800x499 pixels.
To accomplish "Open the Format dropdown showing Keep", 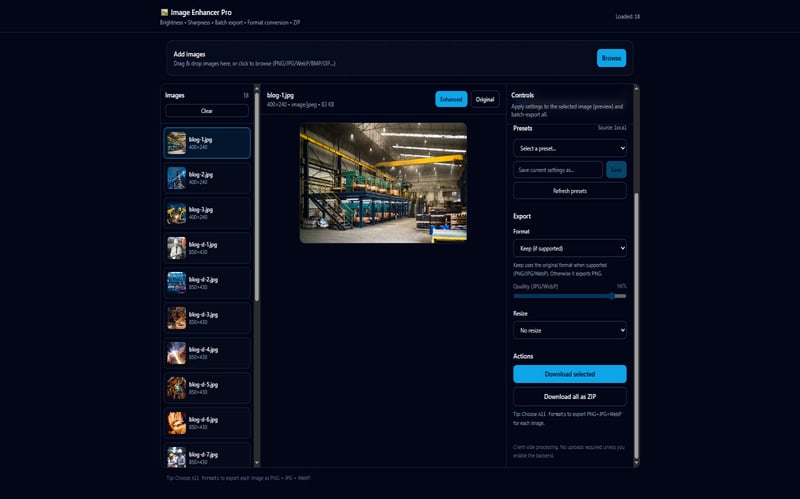I will coord(570,248).
